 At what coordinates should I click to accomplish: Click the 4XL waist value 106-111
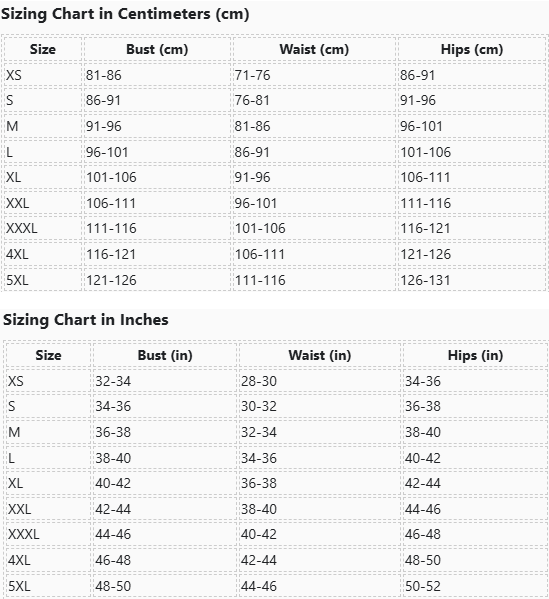260,254
